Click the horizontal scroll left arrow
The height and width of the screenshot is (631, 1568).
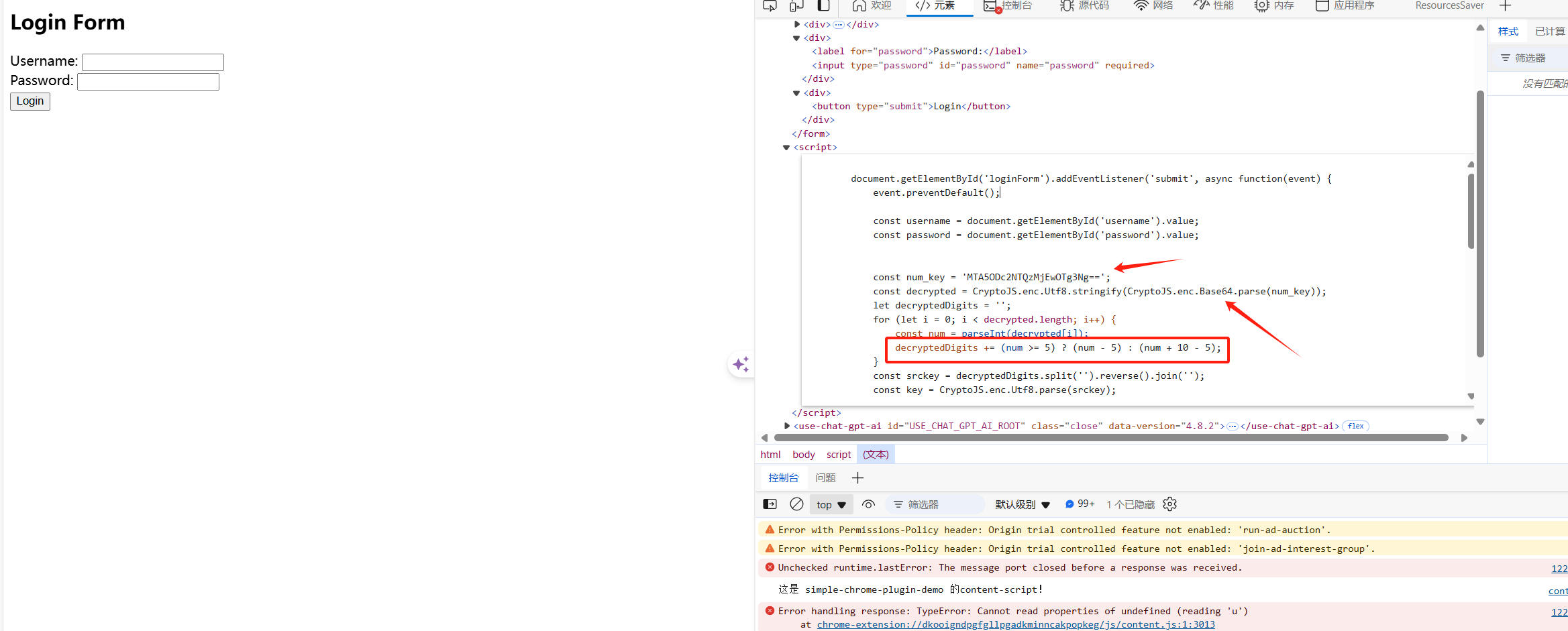click(765, 438)
